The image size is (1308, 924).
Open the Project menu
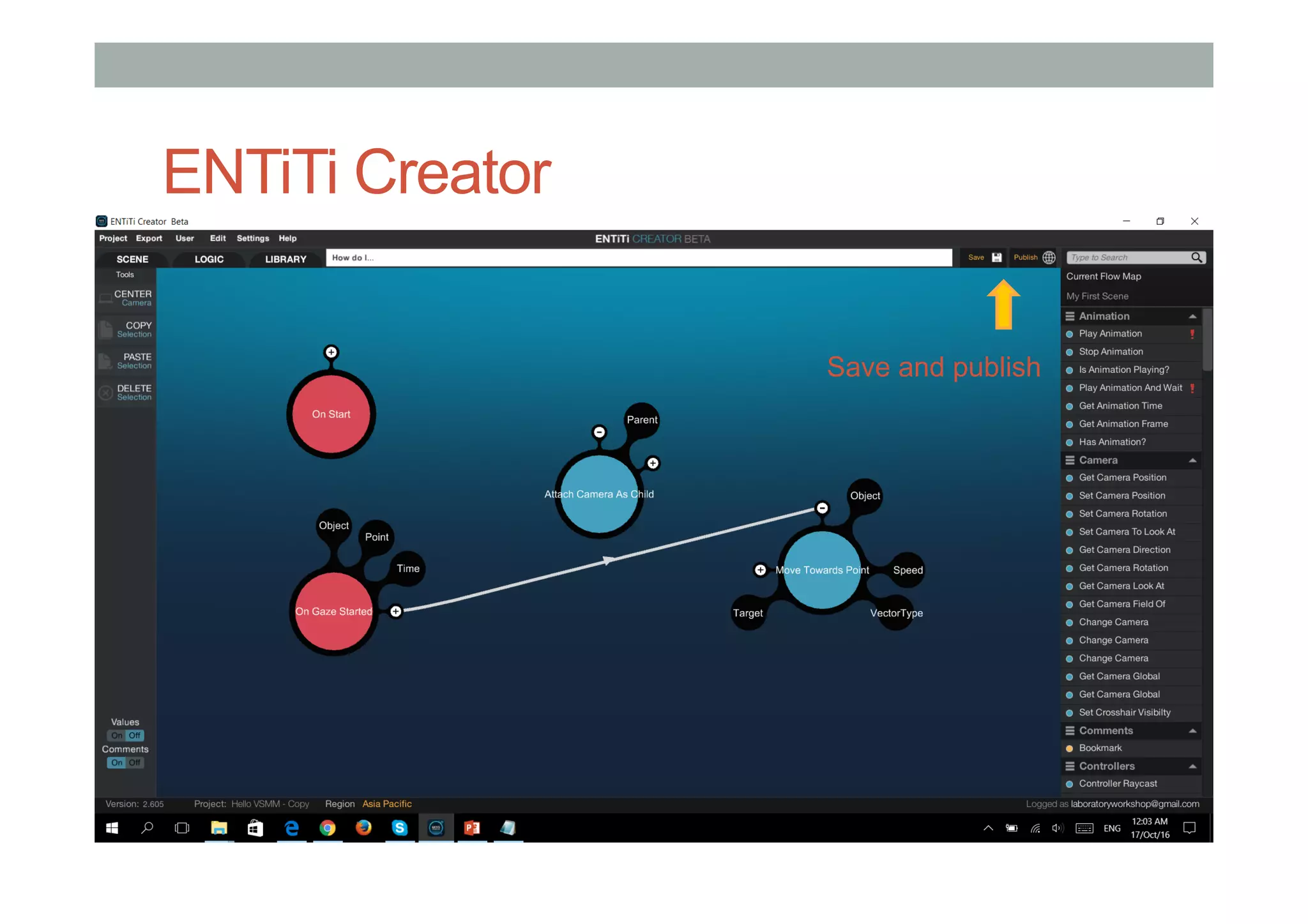tap(113, 238)
